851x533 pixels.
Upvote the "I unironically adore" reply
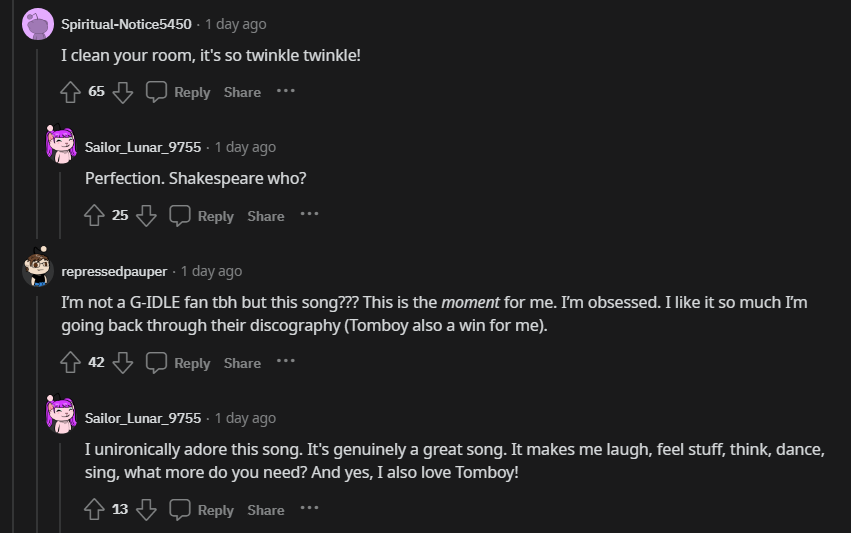click(x=94, y=510)
